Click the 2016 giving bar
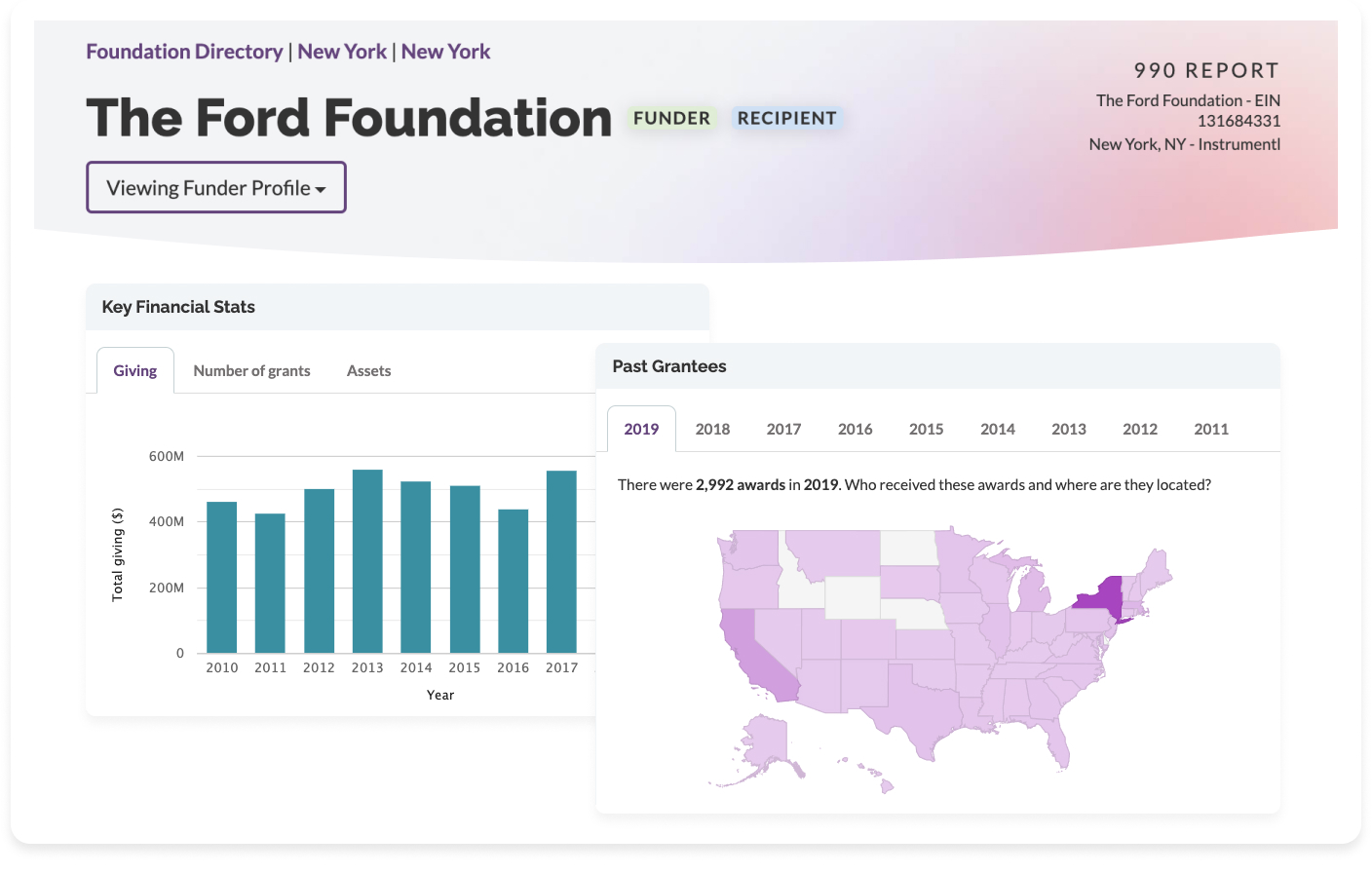 pos(513,581)
